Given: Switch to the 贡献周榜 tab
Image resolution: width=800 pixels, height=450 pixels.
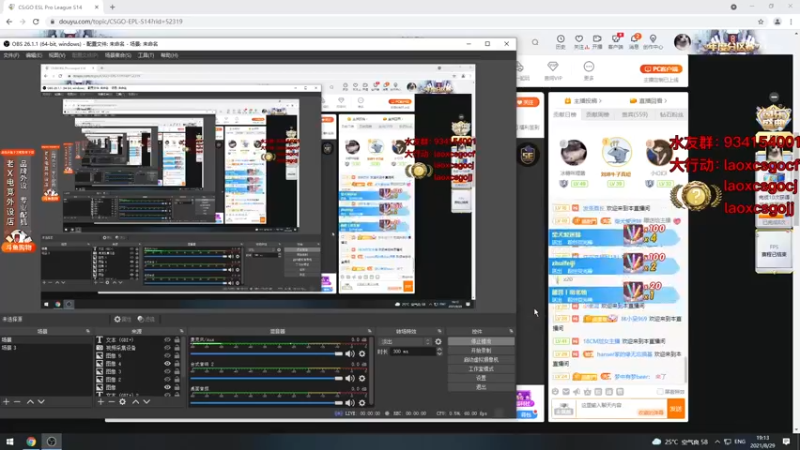Looking at the screenshot, I should (597, 115).
